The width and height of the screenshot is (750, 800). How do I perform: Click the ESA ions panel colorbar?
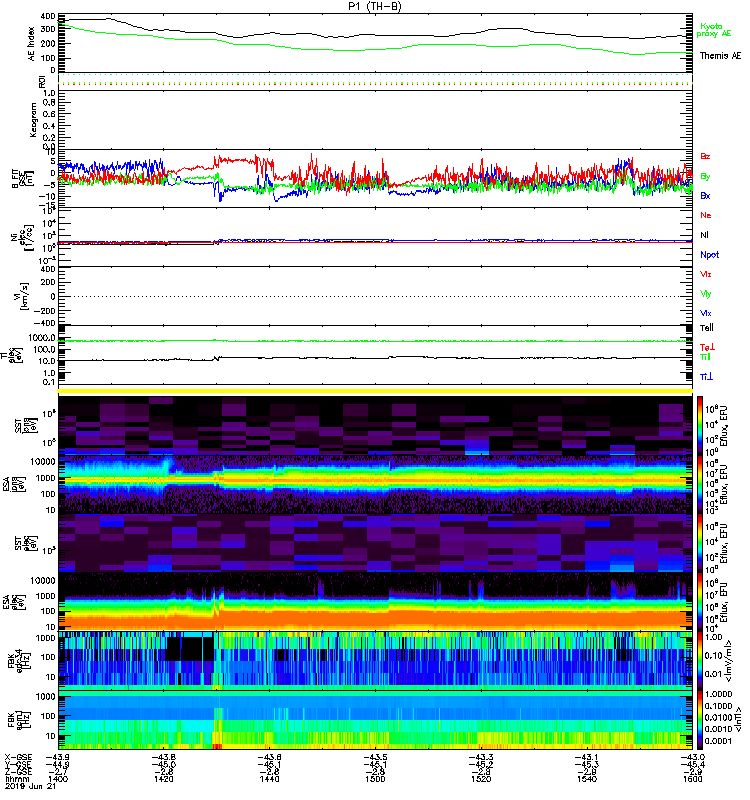pos(699,484)
